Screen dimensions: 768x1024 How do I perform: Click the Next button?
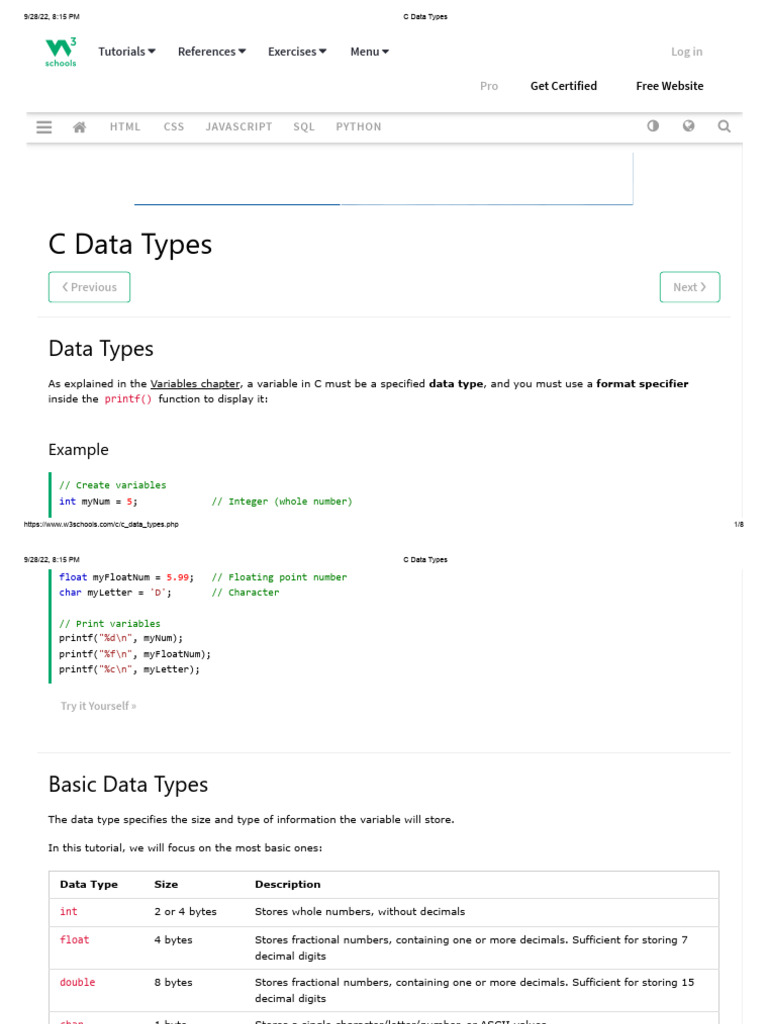pyautogui.click(x=689, y=287)
